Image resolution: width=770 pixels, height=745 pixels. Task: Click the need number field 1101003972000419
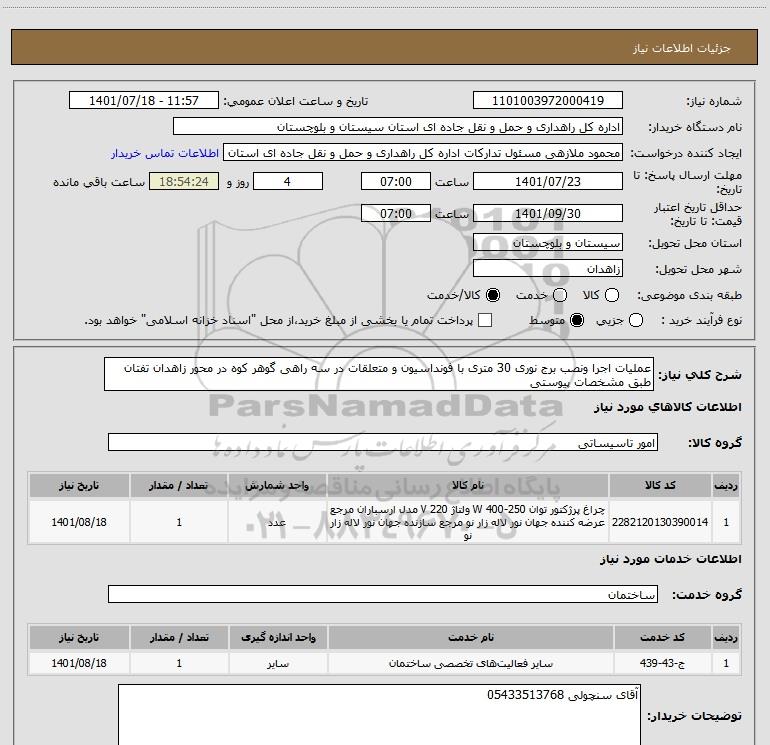(548, 100)
